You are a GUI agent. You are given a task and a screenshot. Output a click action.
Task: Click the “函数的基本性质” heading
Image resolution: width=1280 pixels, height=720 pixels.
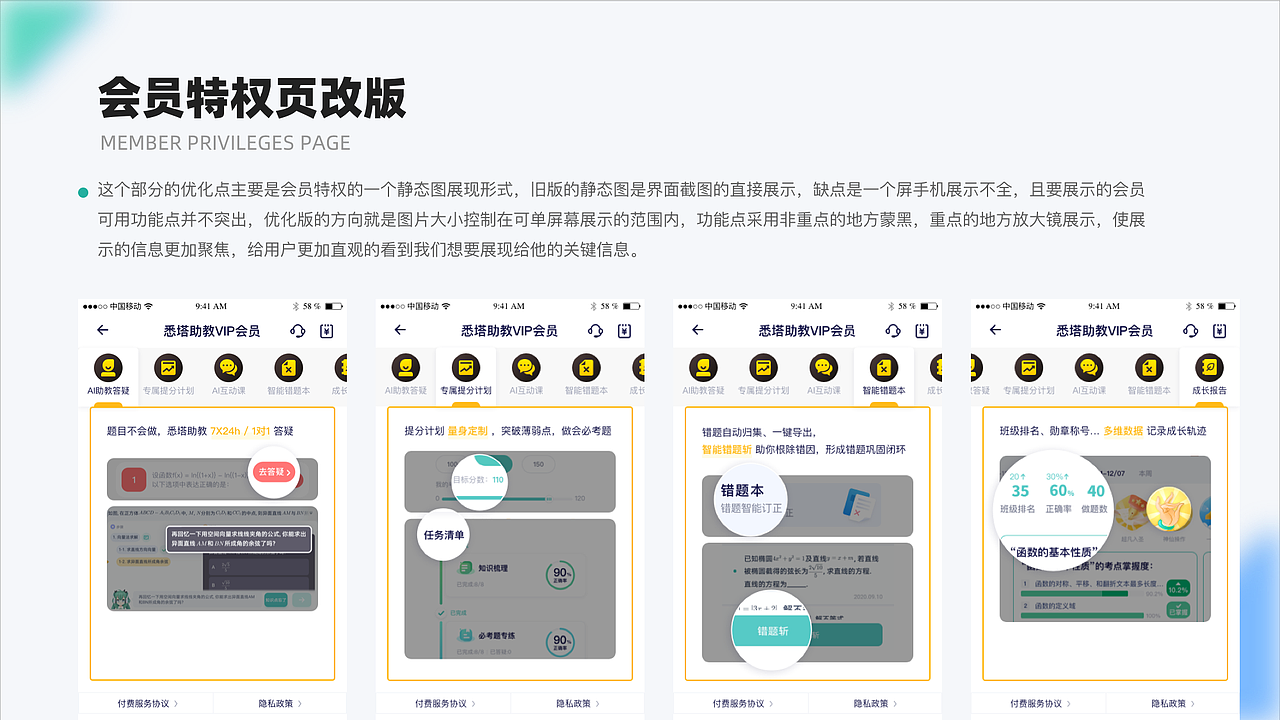pos(1054,552)
